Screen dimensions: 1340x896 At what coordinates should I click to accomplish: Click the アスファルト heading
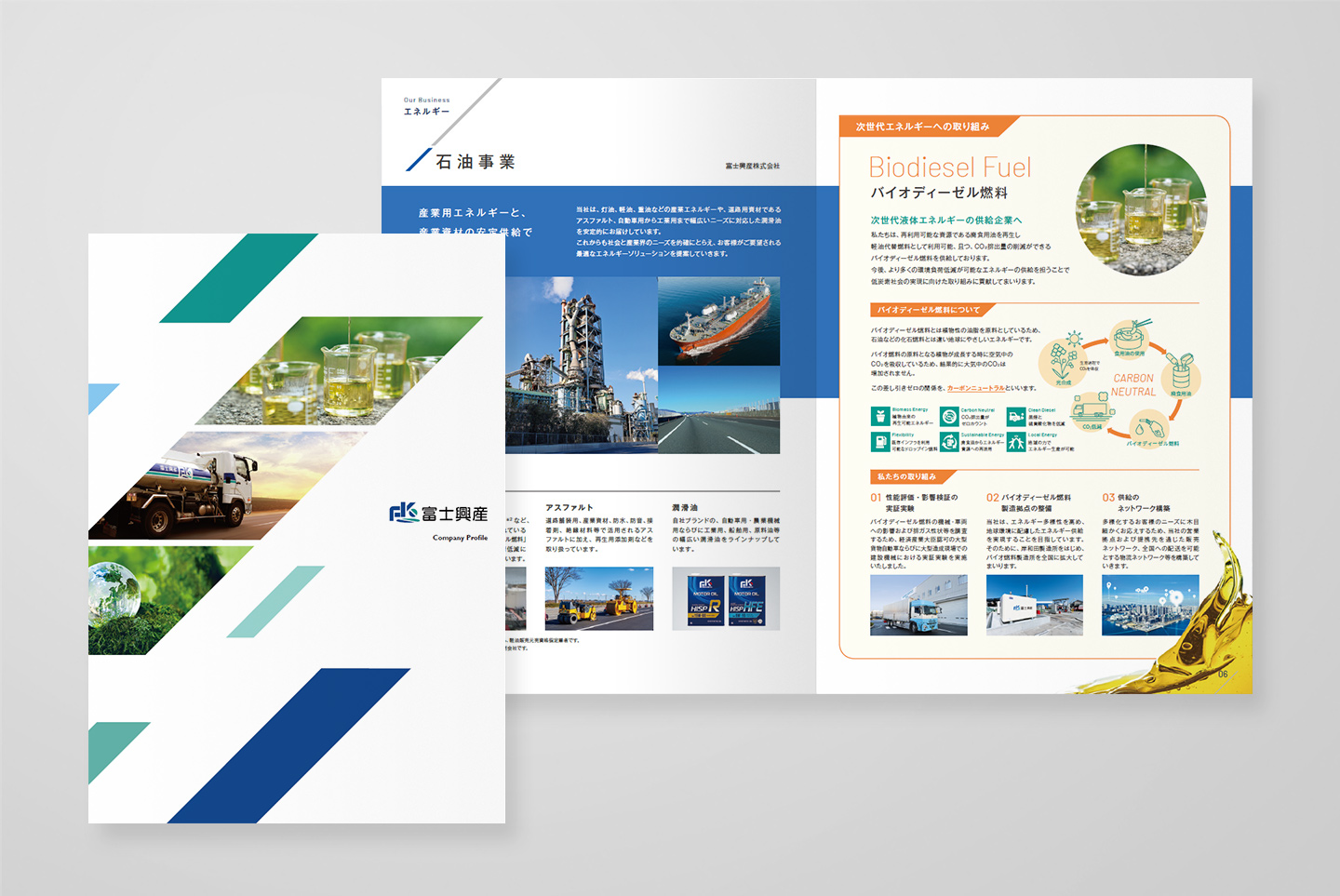(569, 508)
